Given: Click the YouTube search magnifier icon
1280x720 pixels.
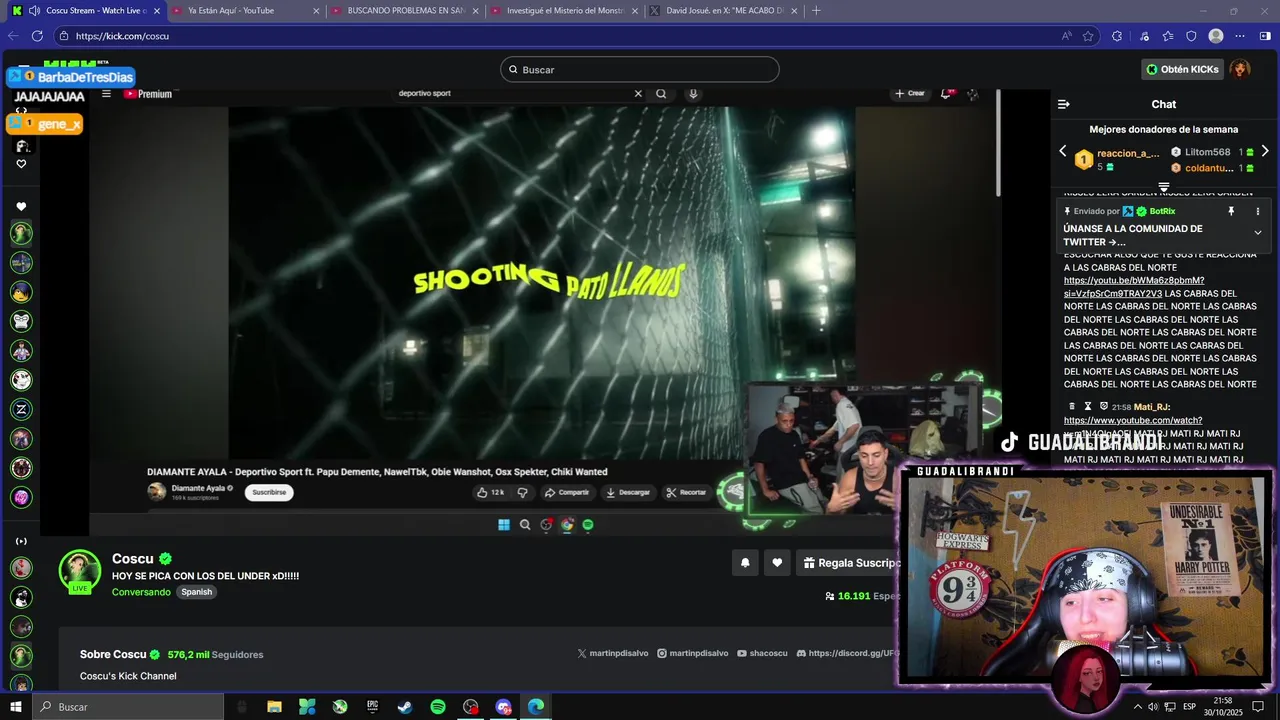Looking at the screenshot, I should tap(661, 93).
